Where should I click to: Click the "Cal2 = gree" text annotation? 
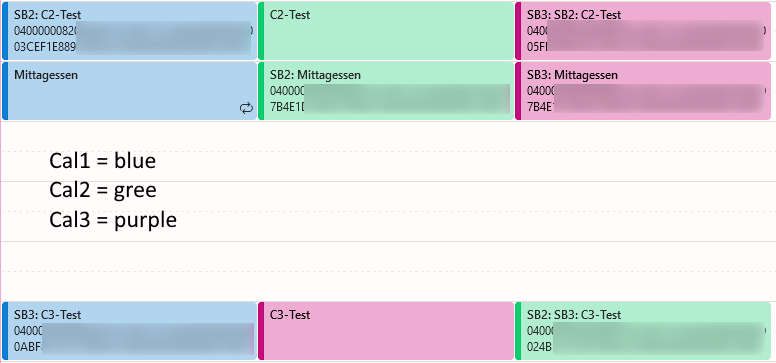click(x=103, y=190)
